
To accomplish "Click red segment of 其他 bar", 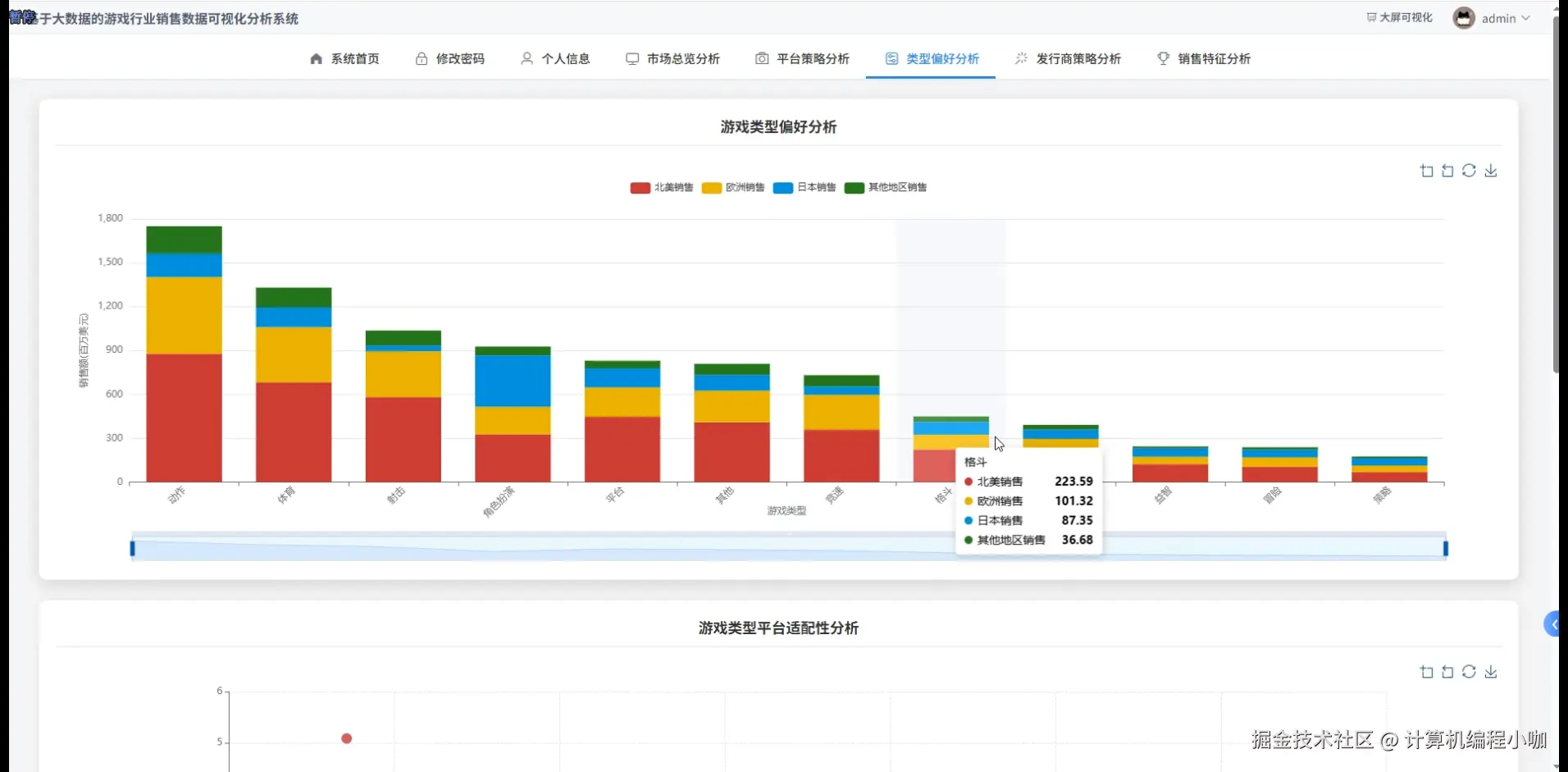I will pyautogui.click(x=732, y=451).
